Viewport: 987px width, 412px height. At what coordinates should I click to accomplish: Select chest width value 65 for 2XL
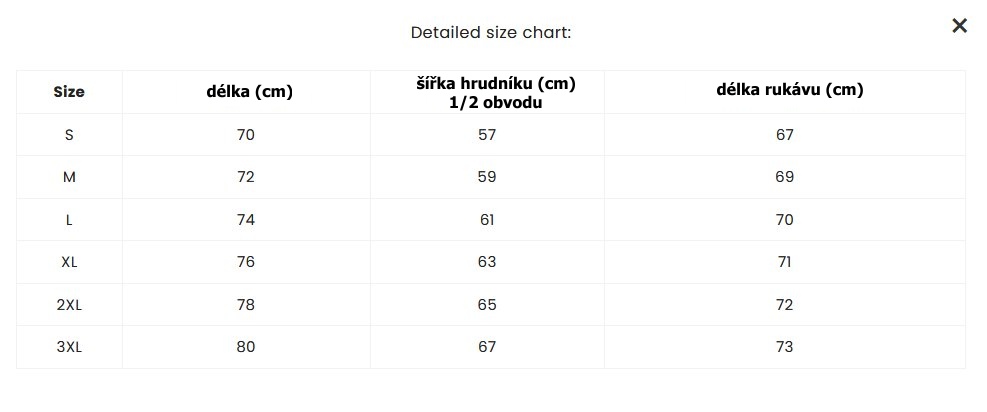click(487, 305)
